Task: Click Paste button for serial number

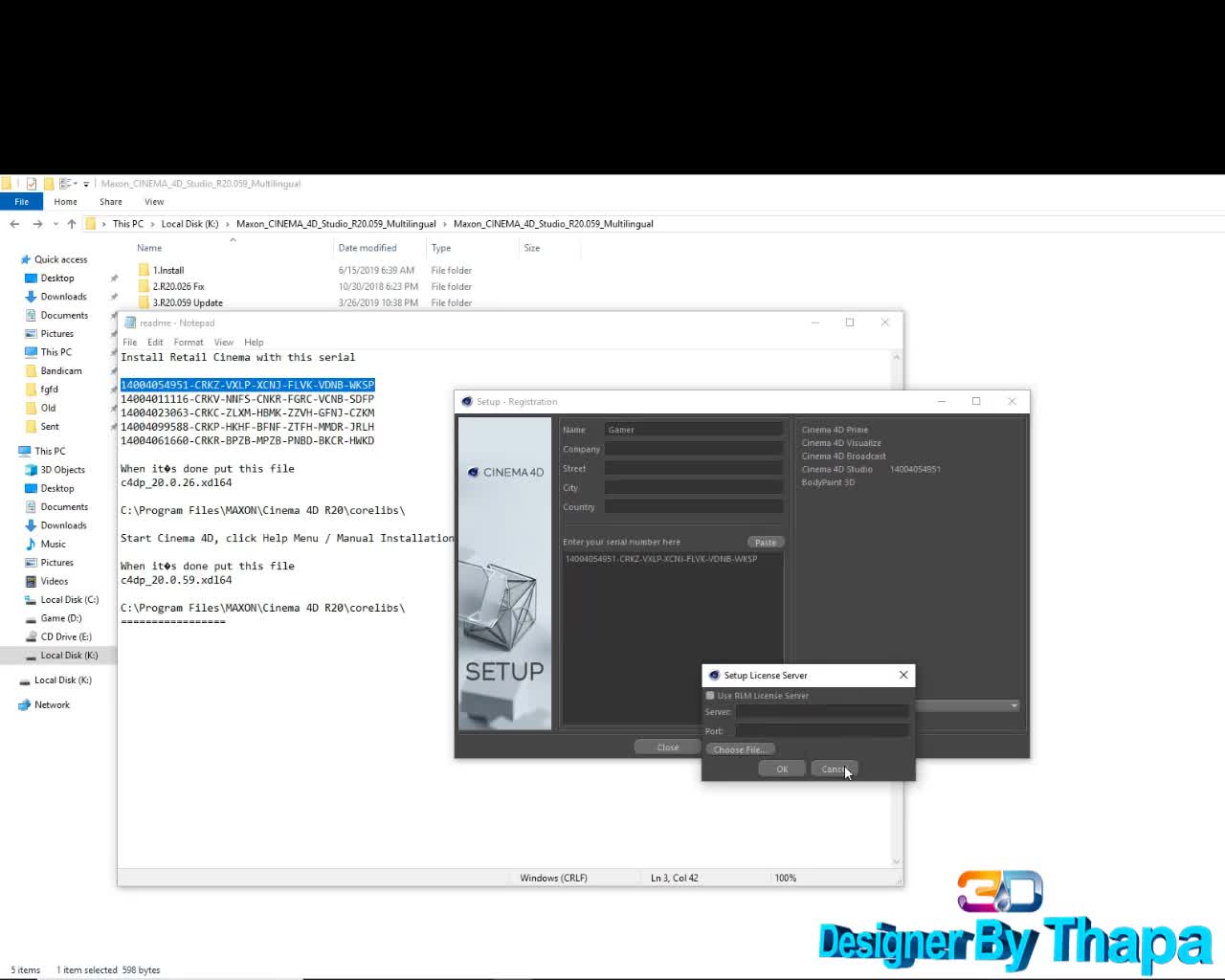Action: (x=766, y=542)
